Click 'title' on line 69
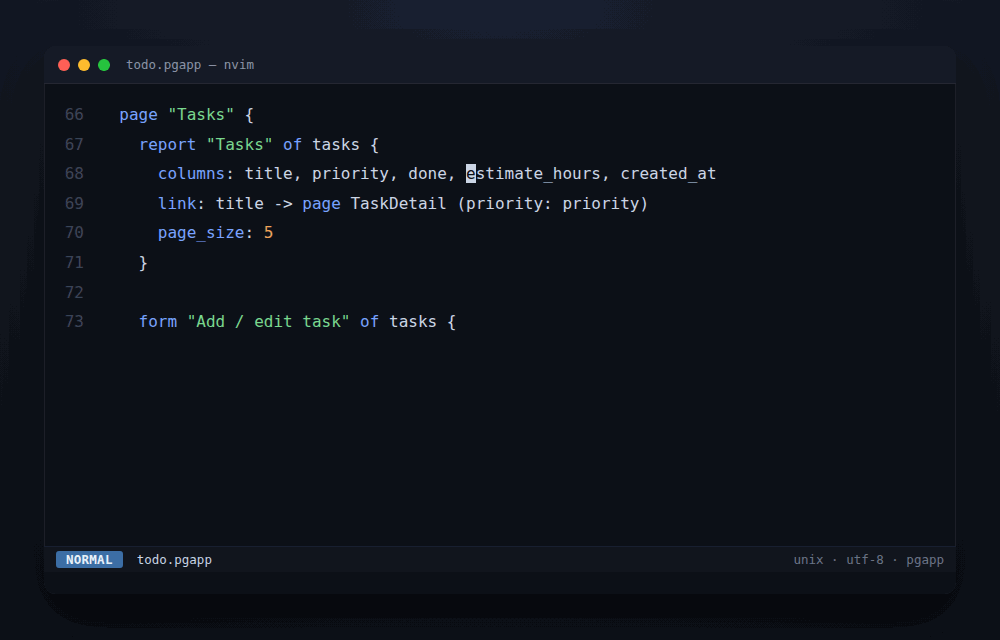Image resolution: width=1000 pixels, height=640 pixels. tap(240, 203)
